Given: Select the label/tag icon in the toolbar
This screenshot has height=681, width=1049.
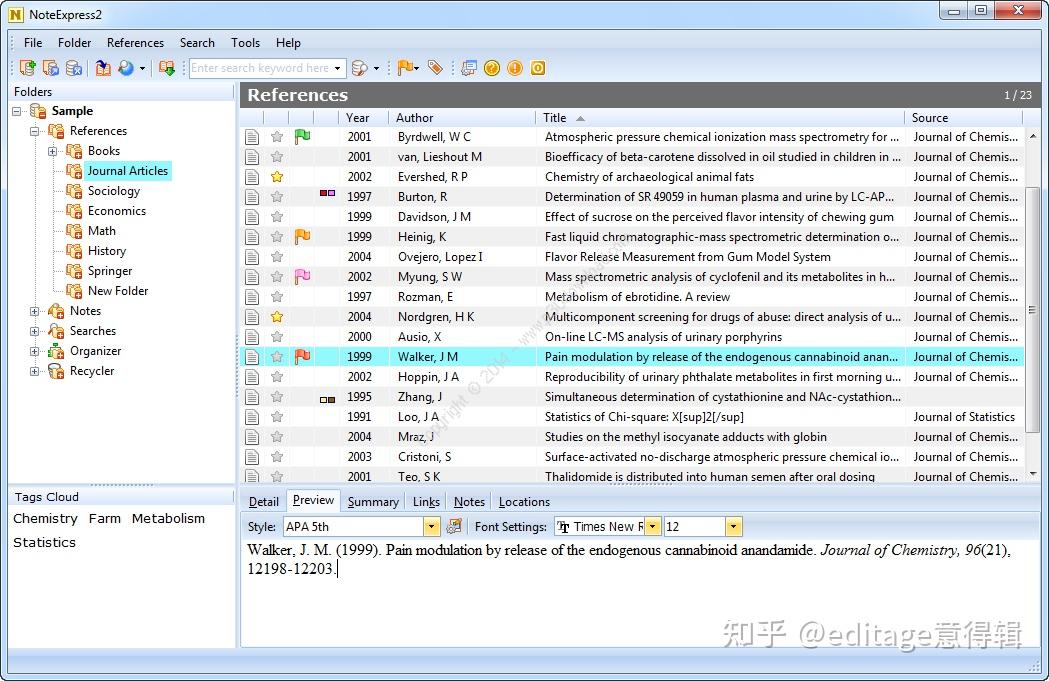Looking at the screenshot, I should (434, 67).
